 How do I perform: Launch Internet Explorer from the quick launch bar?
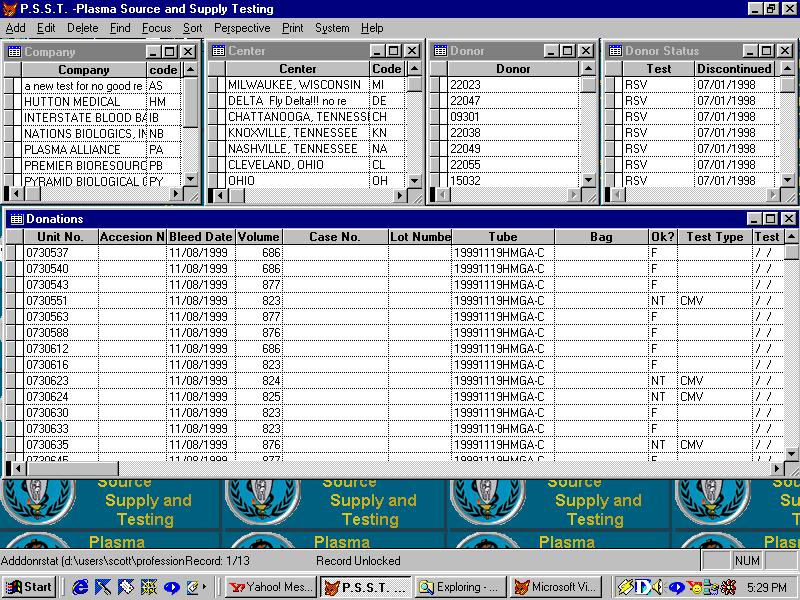[82, 587]
